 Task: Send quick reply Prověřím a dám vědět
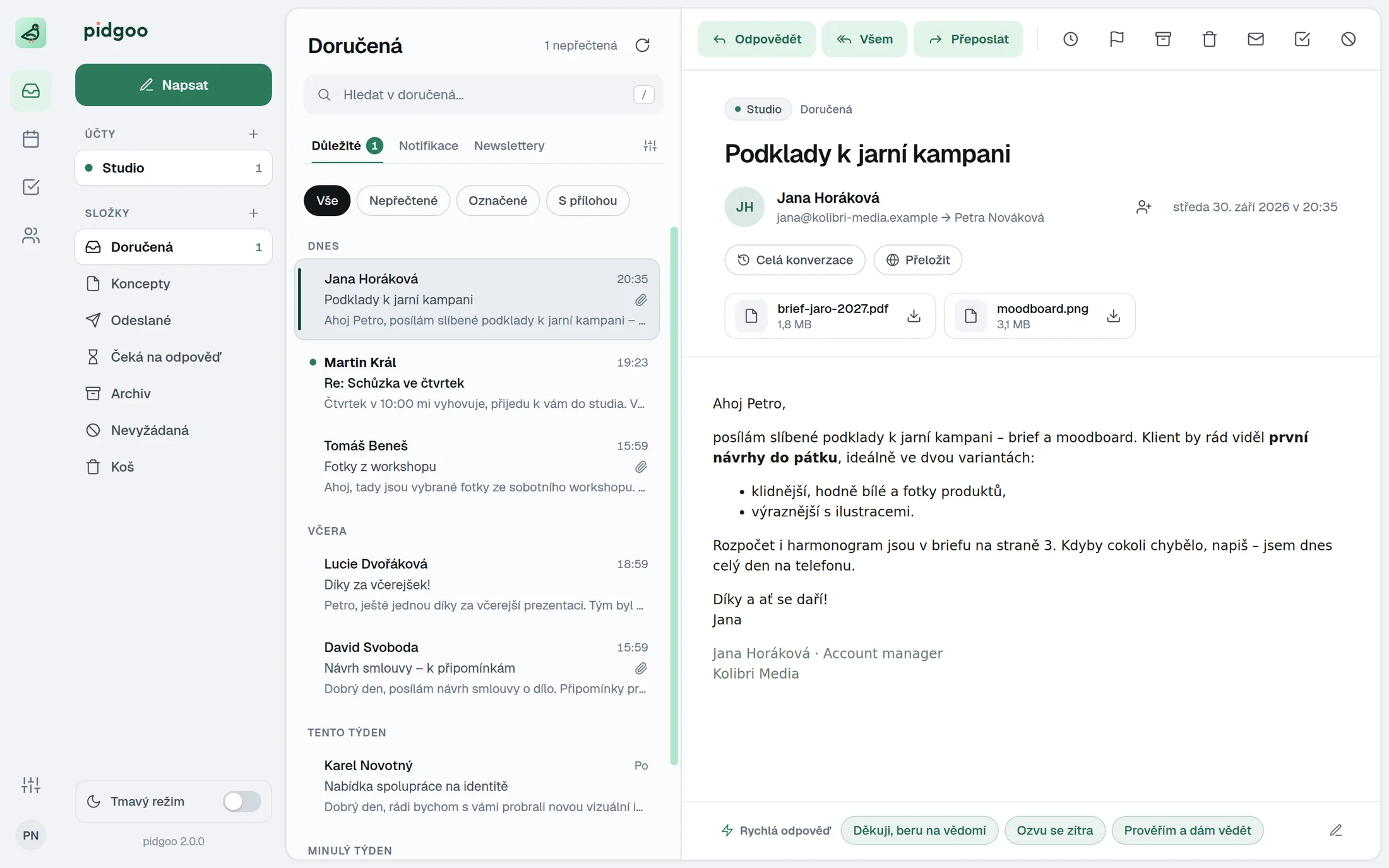point(1188,830)
